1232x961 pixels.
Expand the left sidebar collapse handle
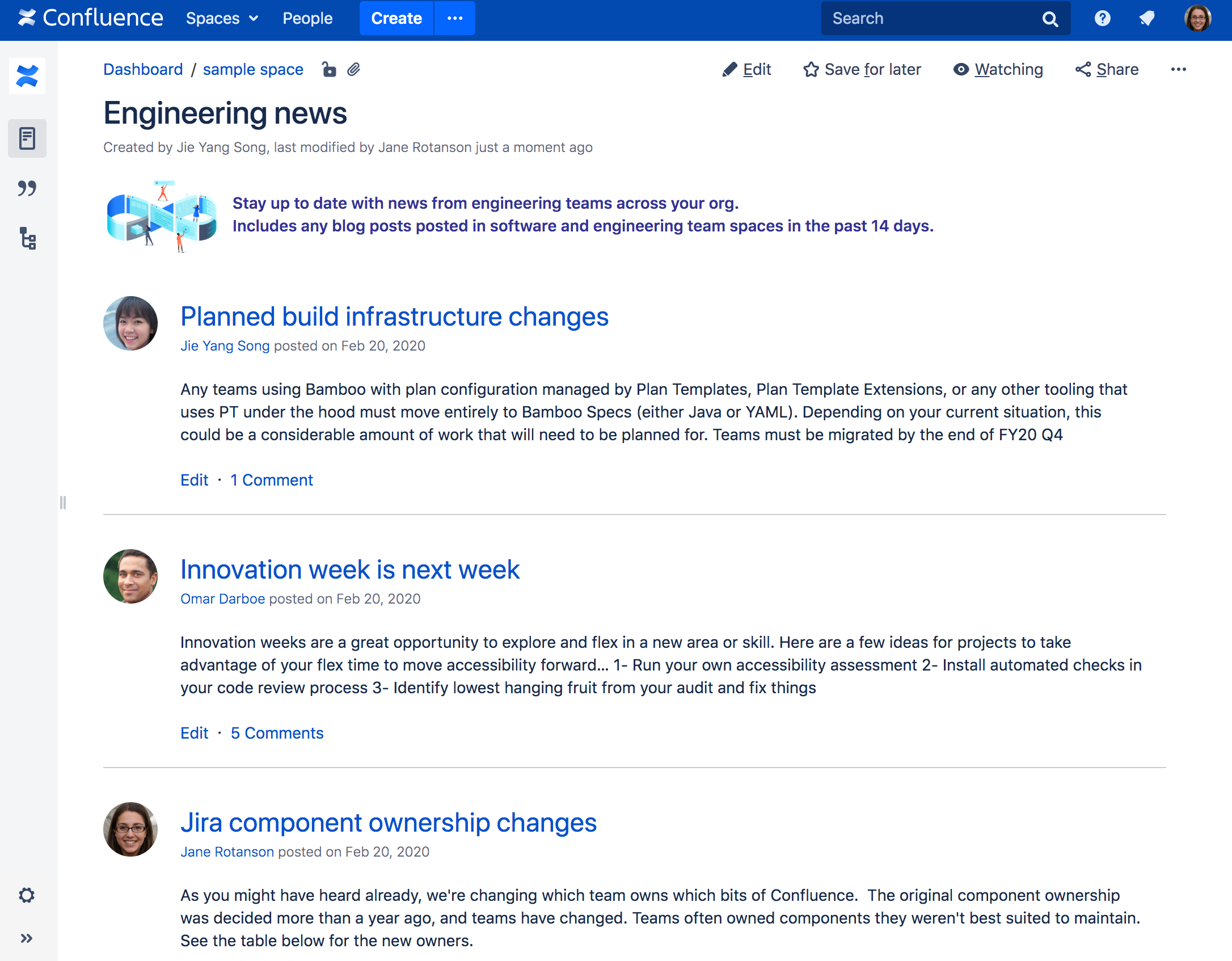(x=62, y=502)
